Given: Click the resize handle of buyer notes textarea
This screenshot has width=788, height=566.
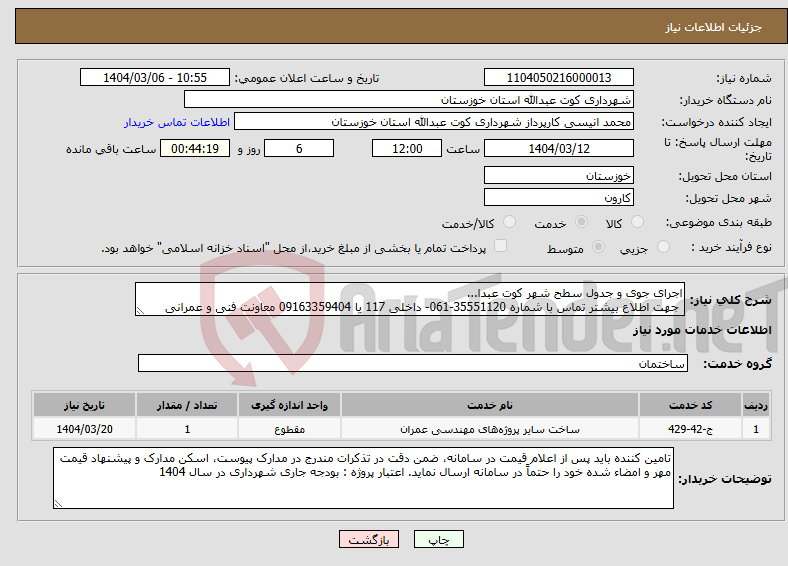Looking at the screenshot, I should click(x=58, y=503).
